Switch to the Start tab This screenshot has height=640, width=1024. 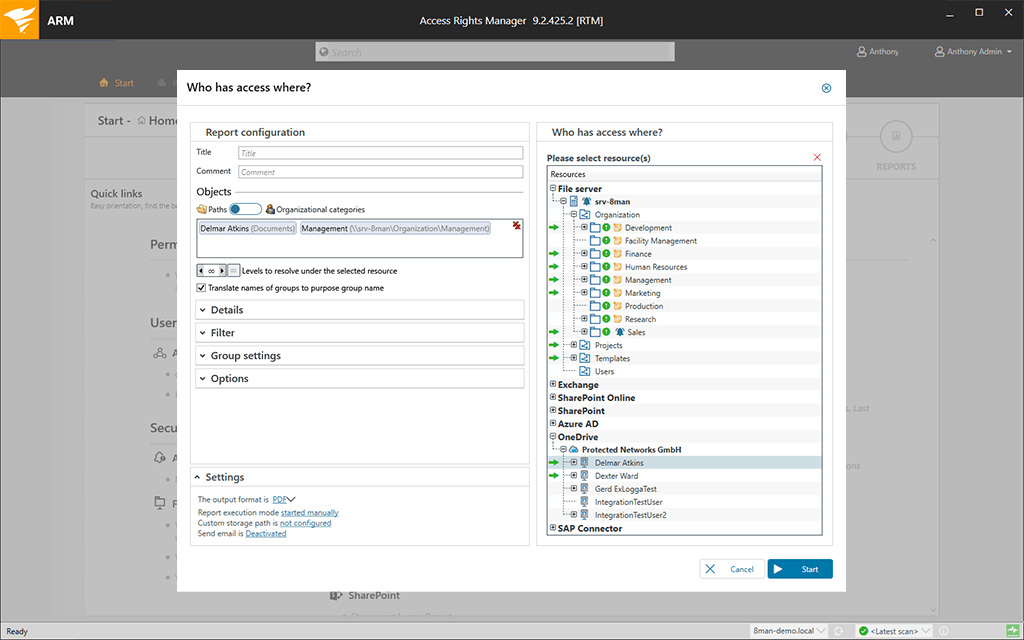[116, 84]
